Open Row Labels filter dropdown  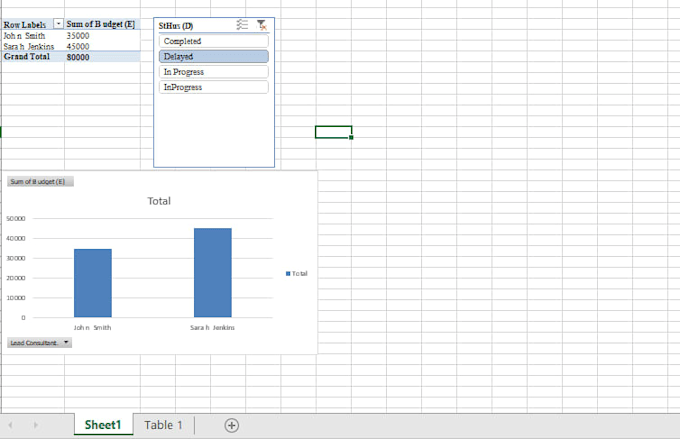pos(58,23)
